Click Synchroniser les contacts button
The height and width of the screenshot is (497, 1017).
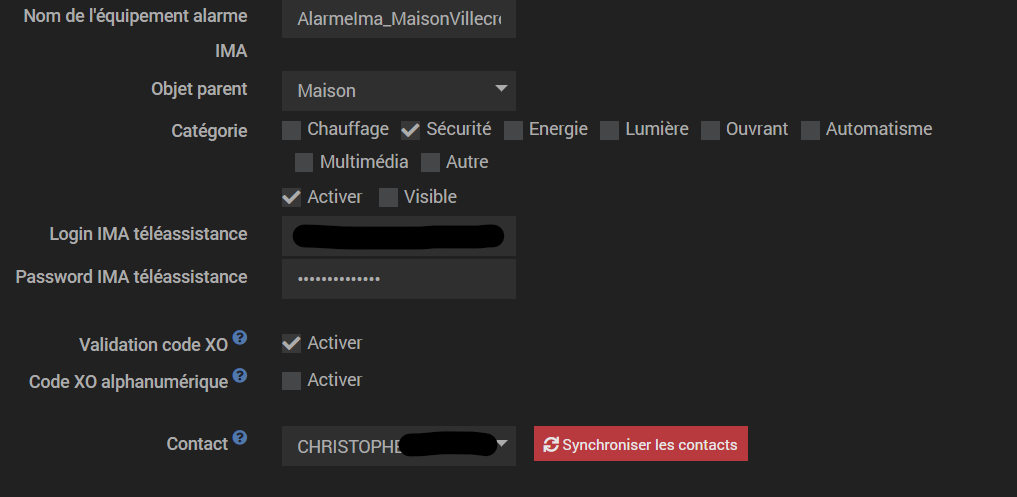pyautogui.click(x=640, y=445)
